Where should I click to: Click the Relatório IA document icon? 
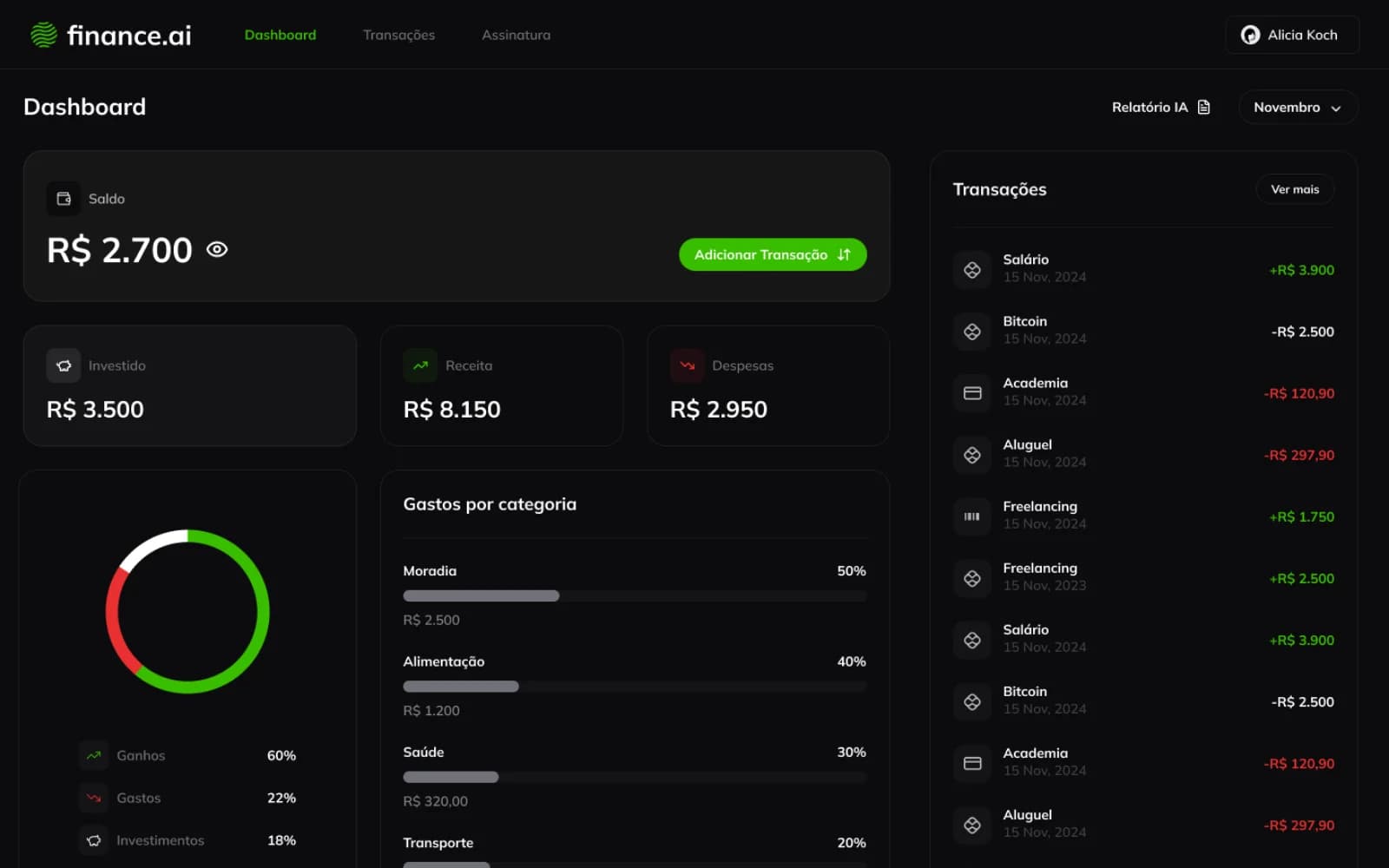[1204, 107]
